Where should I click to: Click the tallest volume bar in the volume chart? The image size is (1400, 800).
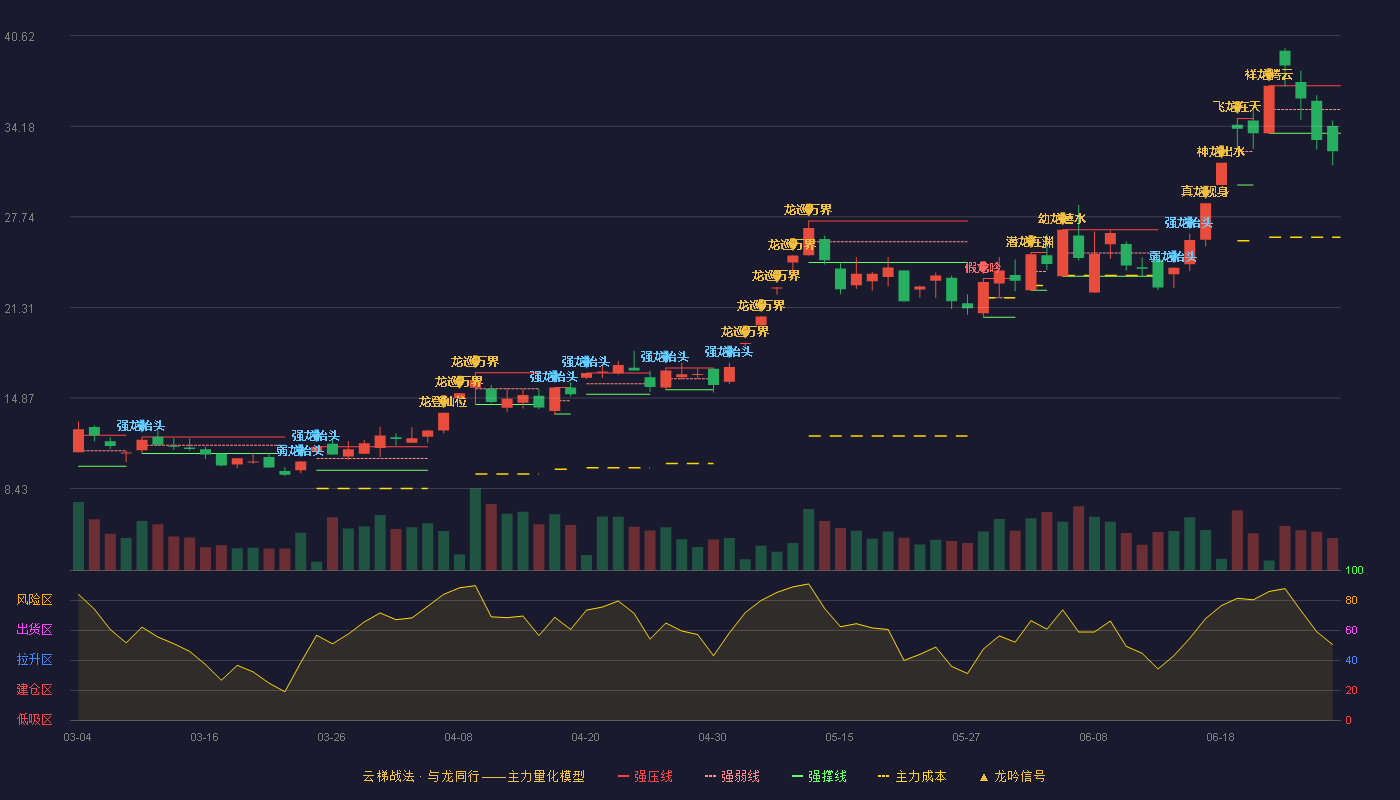[475, 530]
